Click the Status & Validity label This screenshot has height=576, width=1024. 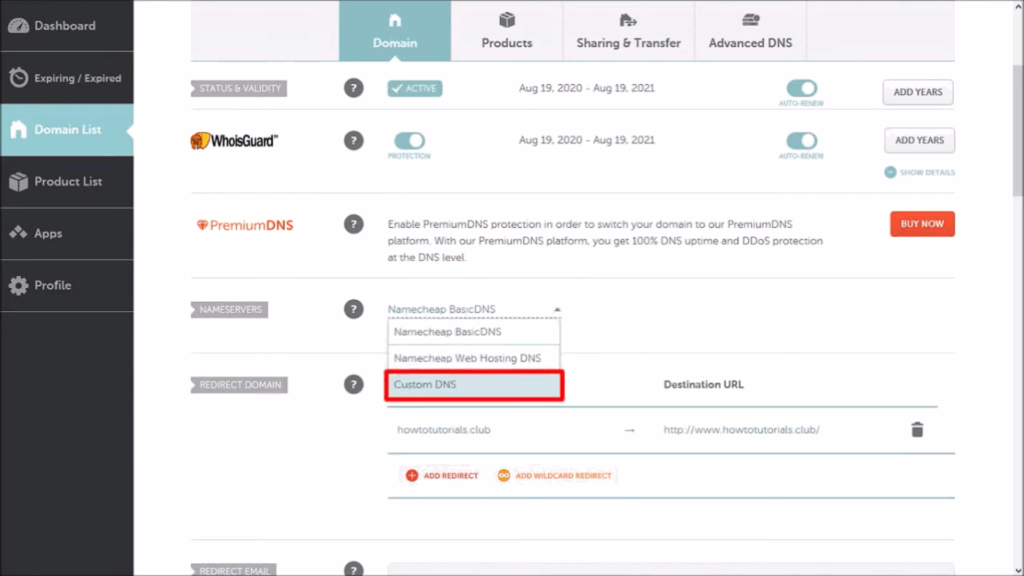(x=239, y=88)
